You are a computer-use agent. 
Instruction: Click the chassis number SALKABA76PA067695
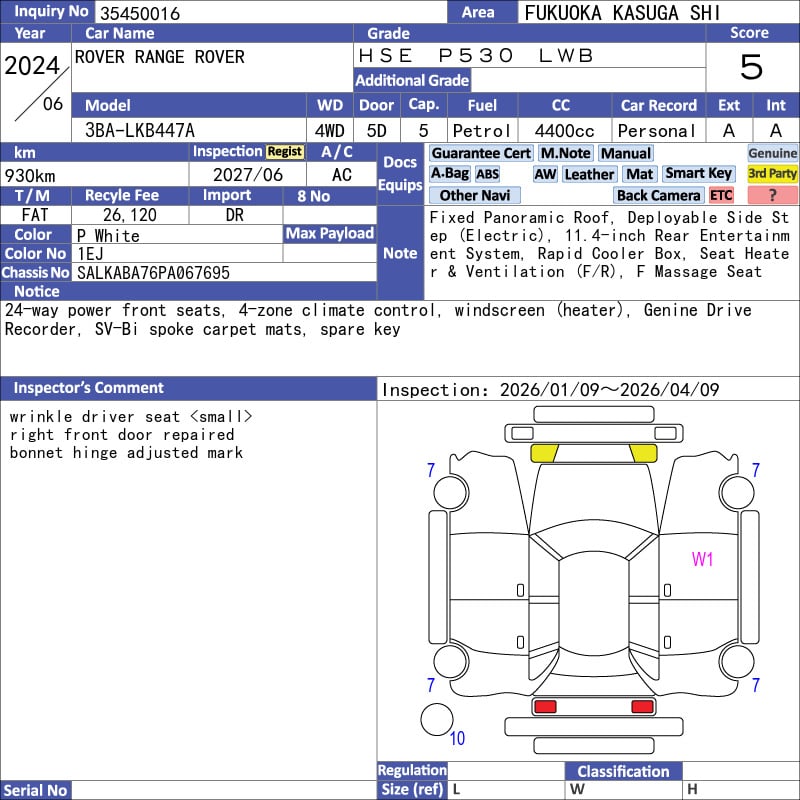coord(153,273)
